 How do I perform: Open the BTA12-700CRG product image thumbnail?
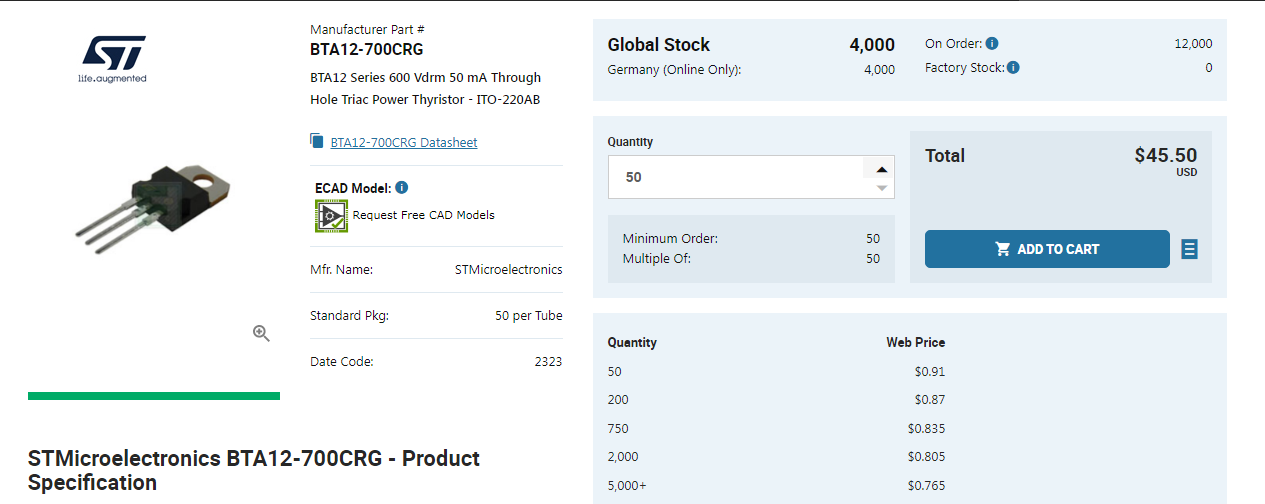tap(152, 211)
